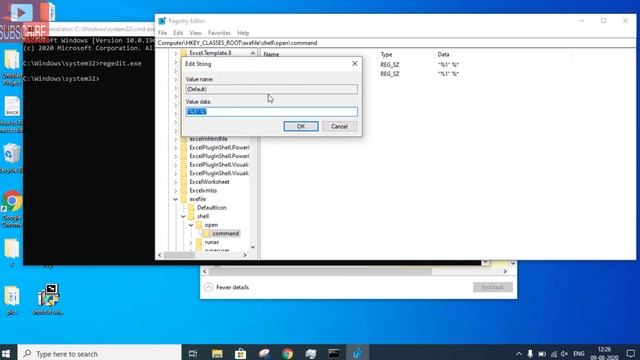Select the ExcelWorksheet key
This screenshot has height=360, width=640.
click(x=209, y=182)
